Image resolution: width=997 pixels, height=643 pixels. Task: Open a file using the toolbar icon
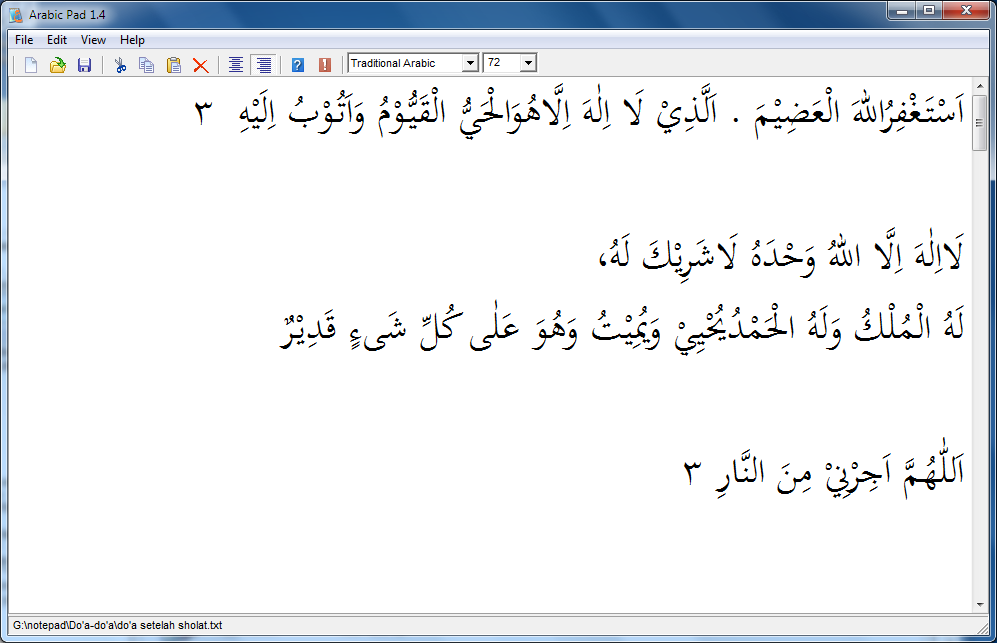pos(57,63)
